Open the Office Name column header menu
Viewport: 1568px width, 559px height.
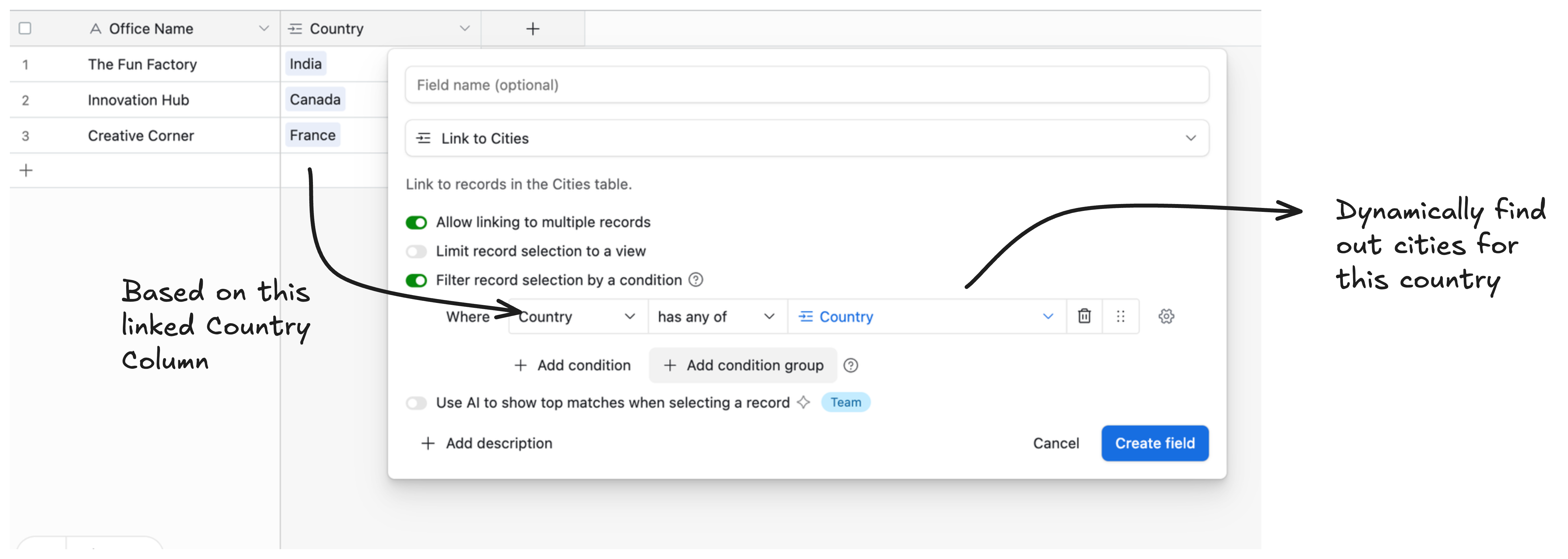coord(263,28)
